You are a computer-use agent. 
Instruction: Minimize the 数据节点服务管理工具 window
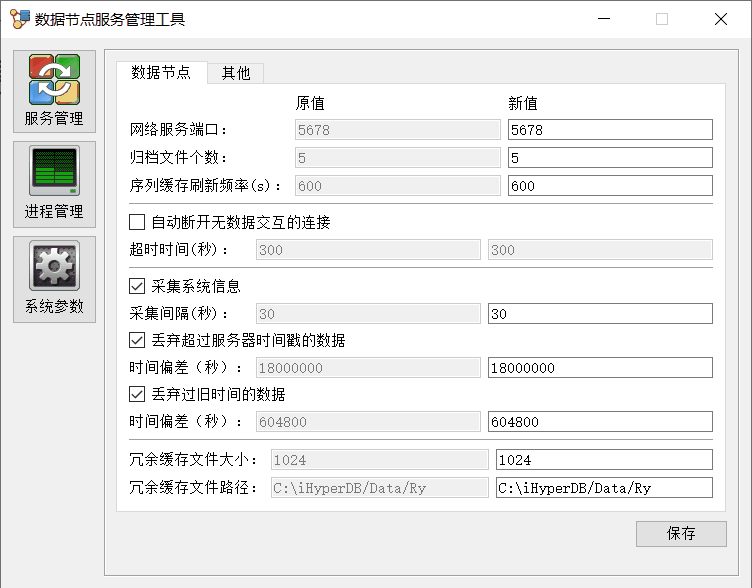[602, 19]
